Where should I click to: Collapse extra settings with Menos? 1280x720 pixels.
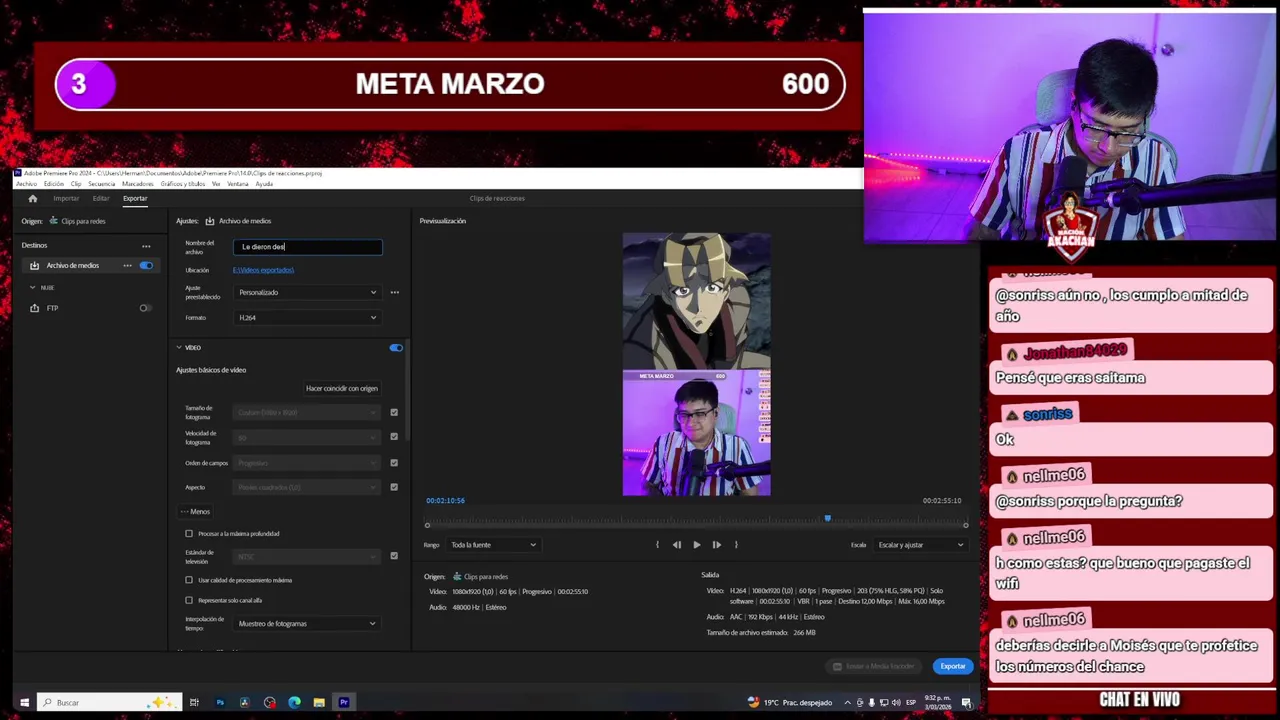[195, 512]
